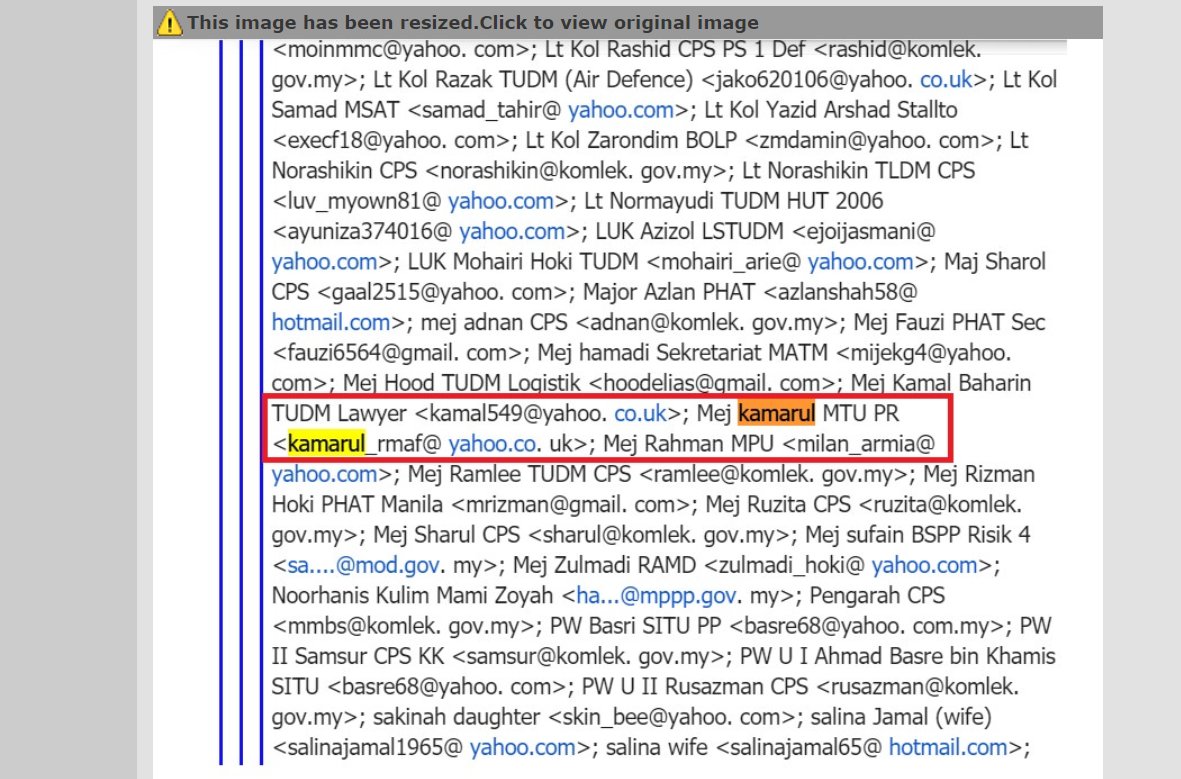This screenshot has height=779, width=1181.
Task: Open yahoo.com link after luv_myown81@
Action: [x=500, y=201]
